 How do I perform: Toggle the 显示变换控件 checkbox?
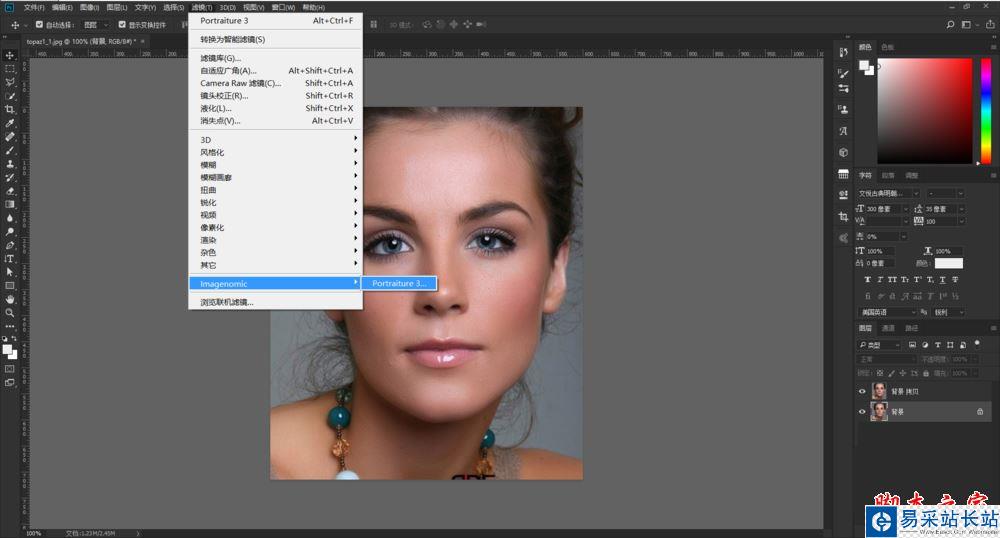point(122,24)
